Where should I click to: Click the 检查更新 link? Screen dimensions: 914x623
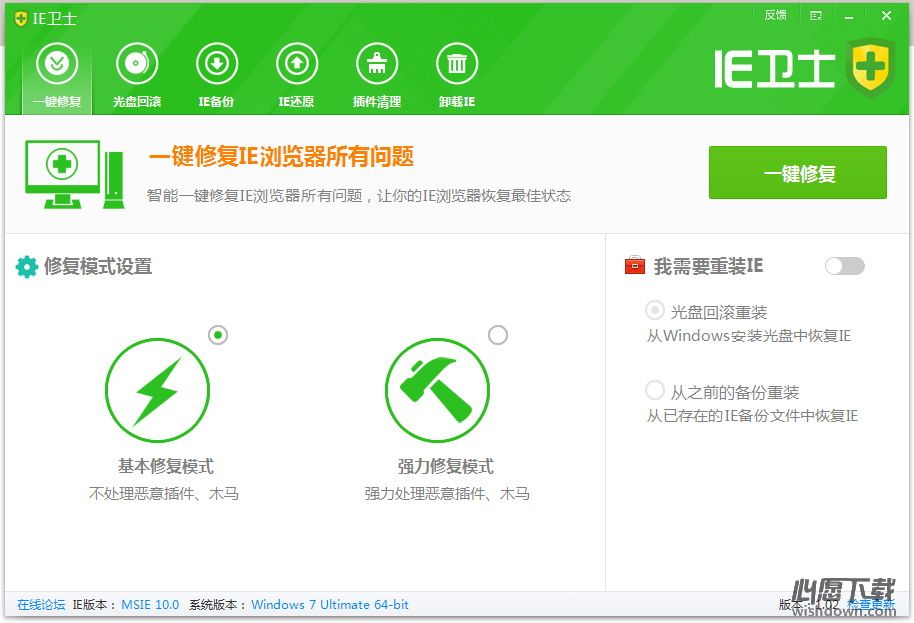click(x=871, y=605)
